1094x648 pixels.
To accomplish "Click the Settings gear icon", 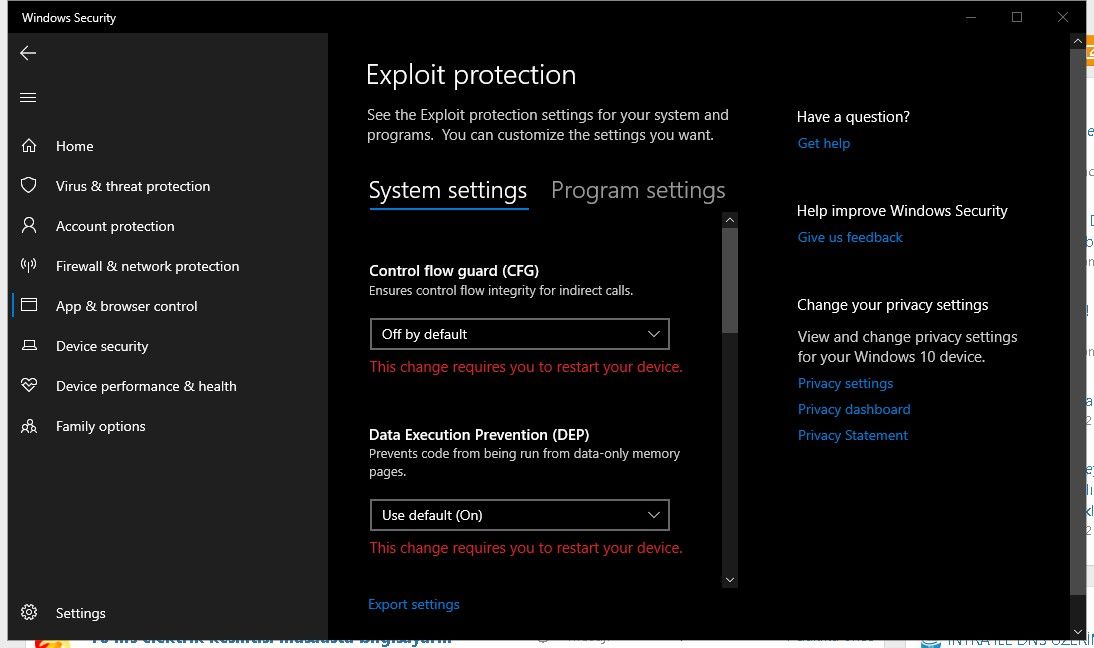I will (x=29, y=613).
